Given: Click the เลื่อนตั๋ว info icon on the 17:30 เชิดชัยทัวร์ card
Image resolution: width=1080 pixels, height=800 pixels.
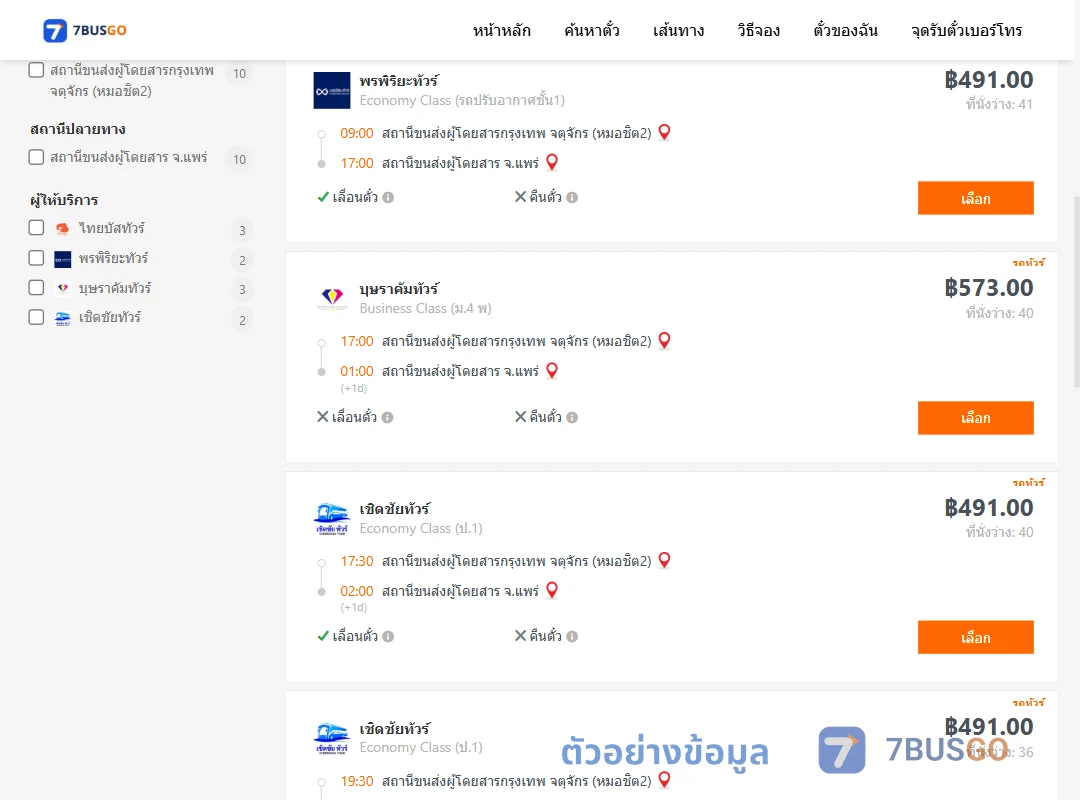Looking at the screenshot, I should pos(388,637).
